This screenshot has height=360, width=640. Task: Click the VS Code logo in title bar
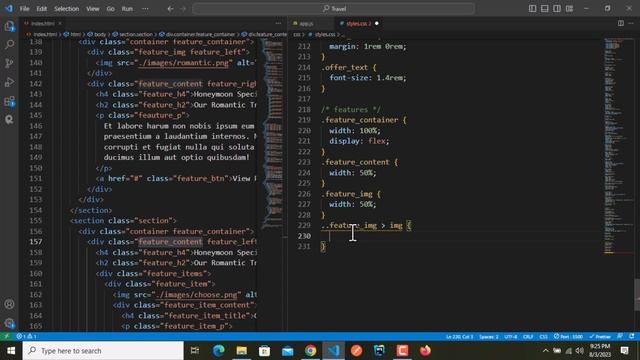coord(9,8)
